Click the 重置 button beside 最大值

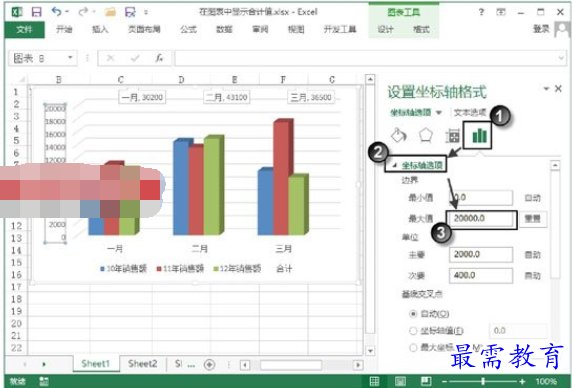tap(533, 219)
